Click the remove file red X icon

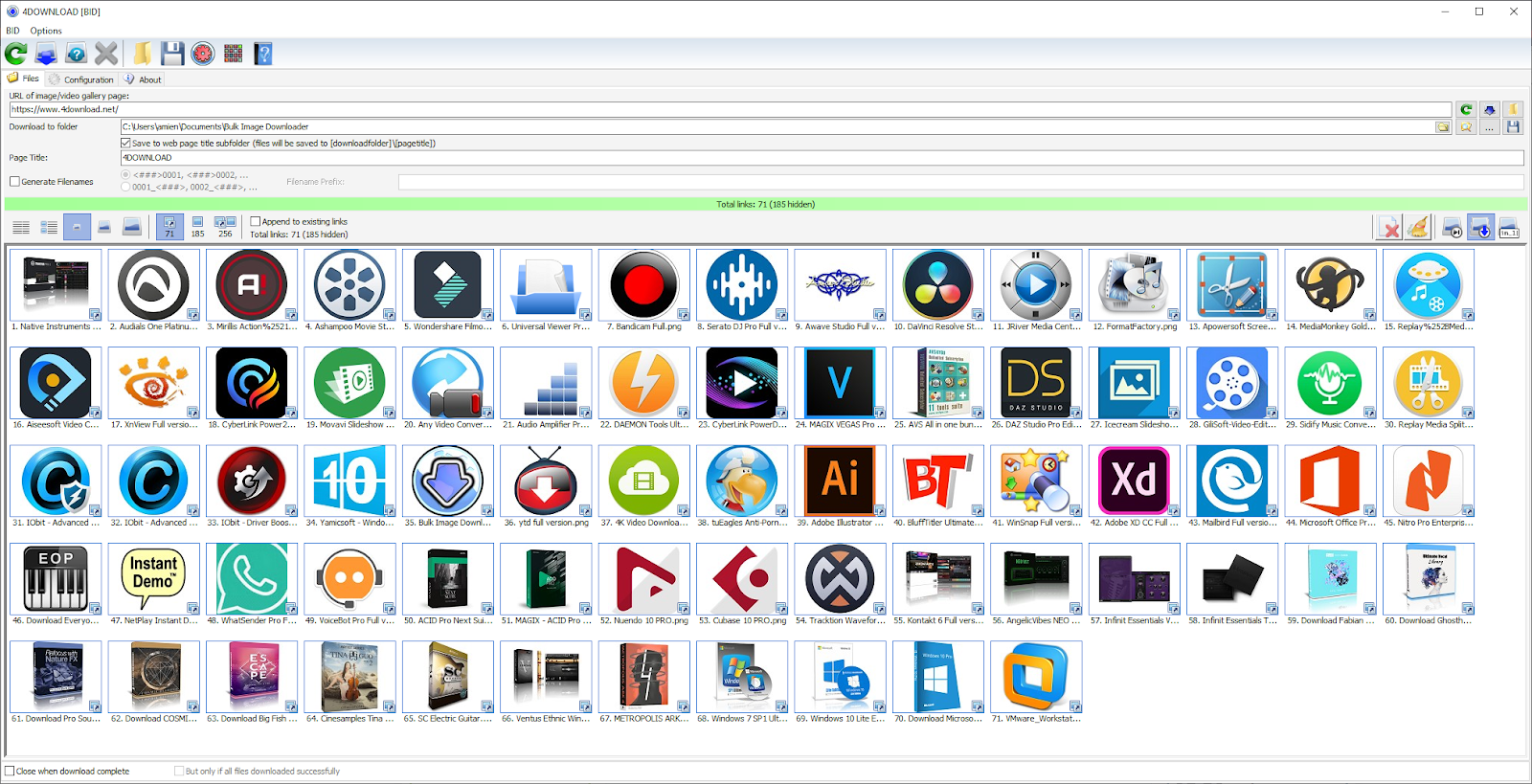(1389, 227)
